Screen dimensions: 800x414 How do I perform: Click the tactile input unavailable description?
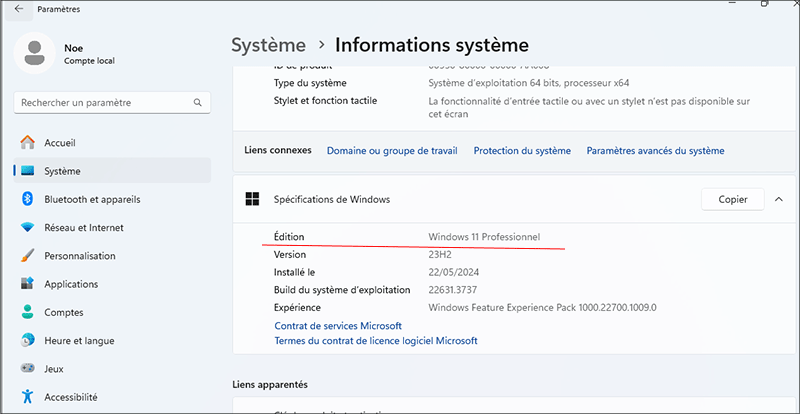(589, 108)
